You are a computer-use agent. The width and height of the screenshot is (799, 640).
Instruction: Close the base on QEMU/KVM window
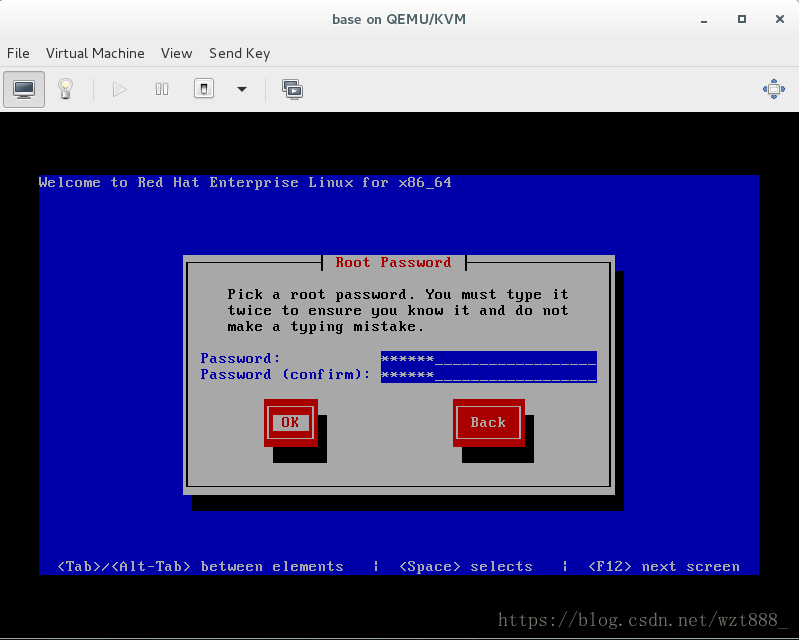tap(780, 19)
